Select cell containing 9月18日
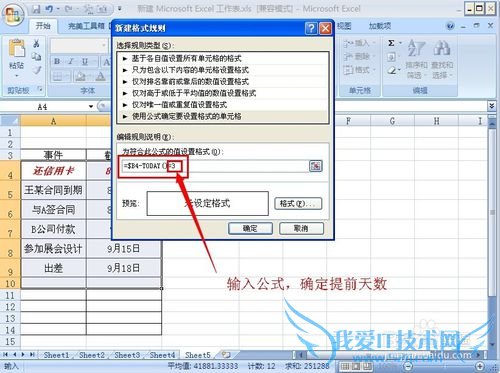Viewport: 500px width, 373px height. pos(124,268)
